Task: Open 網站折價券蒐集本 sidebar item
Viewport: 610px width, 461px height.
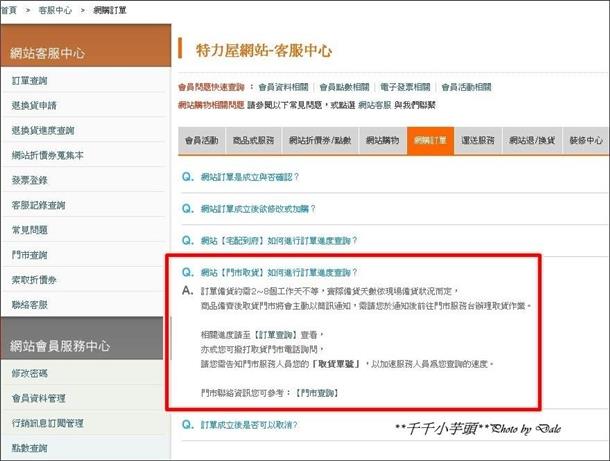Action: click(47, 155)
